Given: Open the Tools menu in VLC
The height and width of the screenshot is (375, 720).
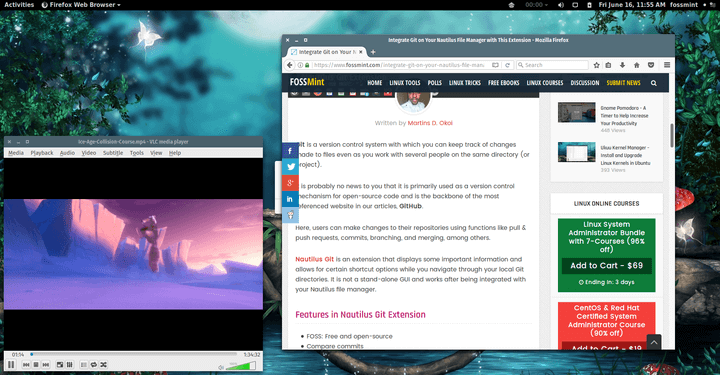Looking at the screenshot, I should click(137, 153).
